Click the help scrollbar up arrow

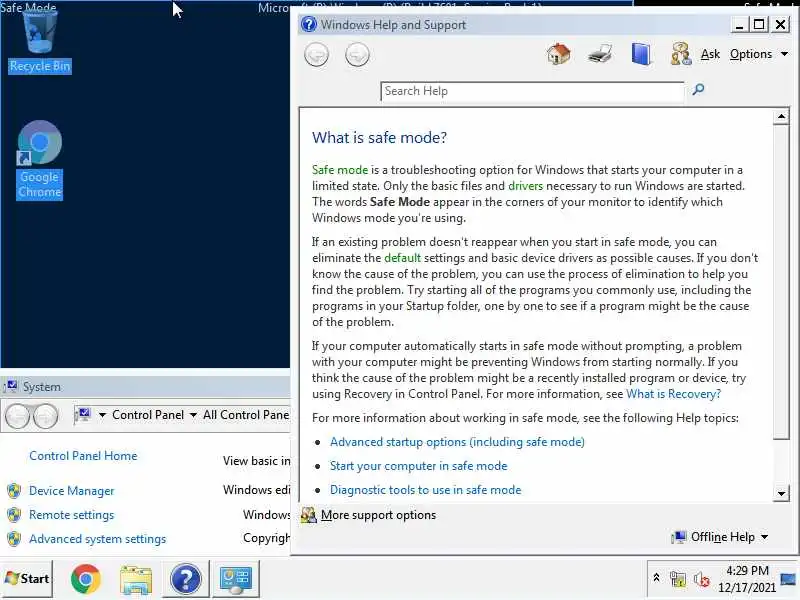pyautogui.click(x=781, y=117)
